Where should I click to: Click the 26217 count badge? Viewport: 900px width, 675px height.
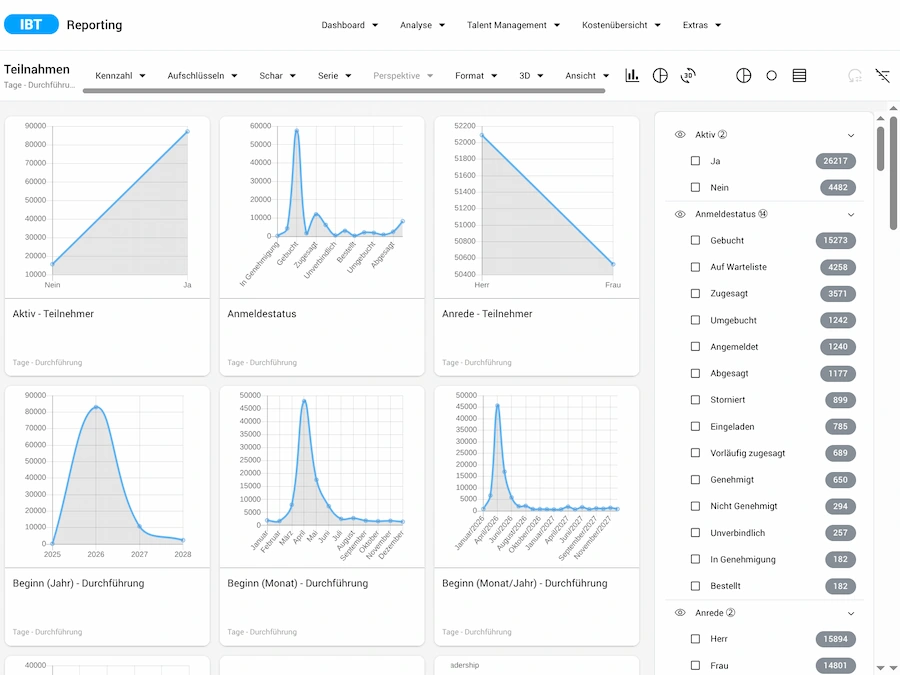835,161
